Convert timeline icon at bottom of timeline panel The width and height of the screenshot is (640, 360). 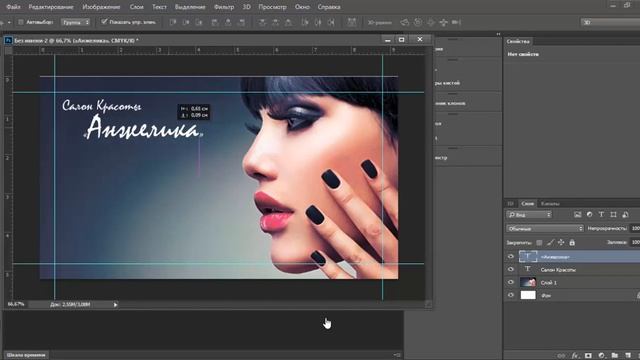pos(396,355)
